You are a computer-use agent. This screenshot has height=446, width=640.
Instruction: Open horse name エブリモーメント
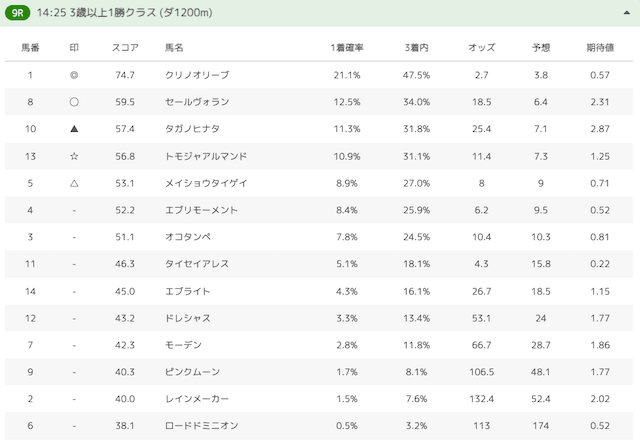point(201,210)
